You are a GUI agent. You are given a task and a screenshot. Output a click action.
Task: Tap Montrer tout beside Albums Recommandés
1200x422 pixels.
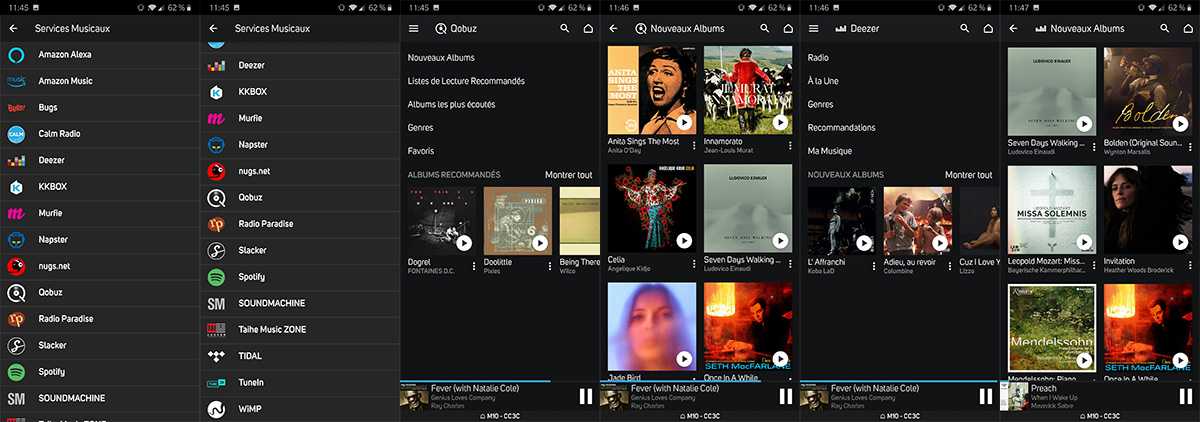[568, 175]
